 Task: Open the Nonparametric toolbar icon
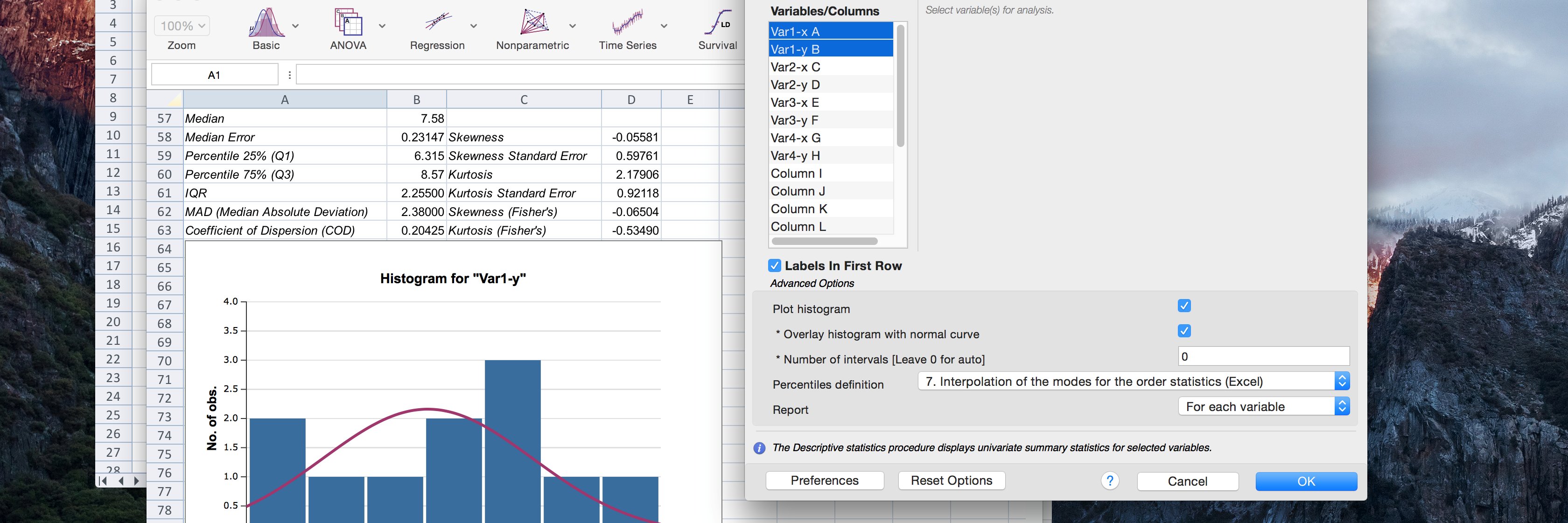[534, 22]
